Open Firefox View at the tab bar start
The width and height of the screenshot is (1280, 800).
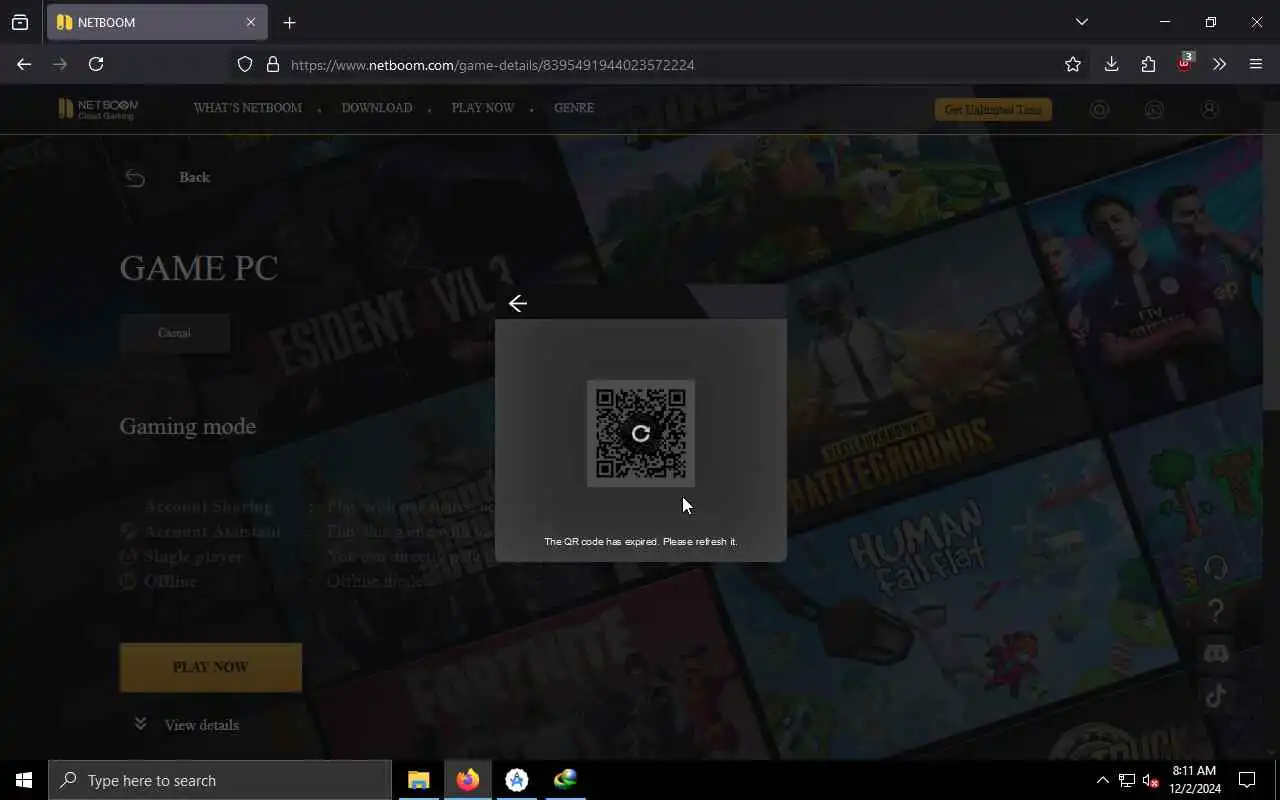pos(20,22)
